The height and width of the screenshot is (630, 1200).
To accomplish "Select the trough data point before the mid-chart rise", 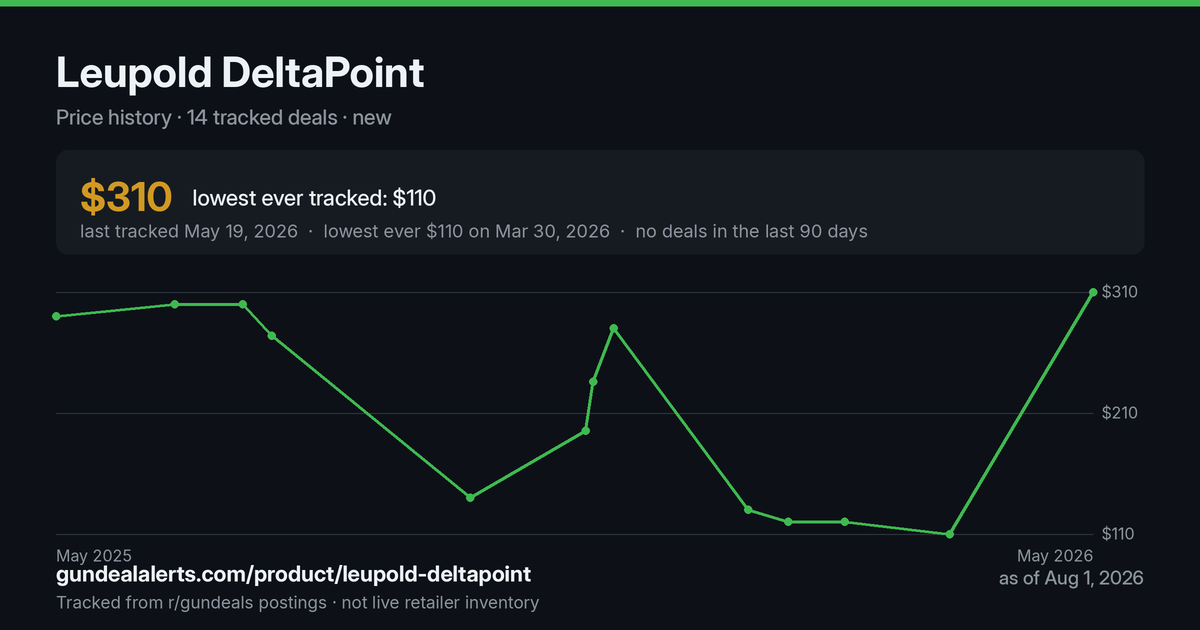I will click(470, 497).
